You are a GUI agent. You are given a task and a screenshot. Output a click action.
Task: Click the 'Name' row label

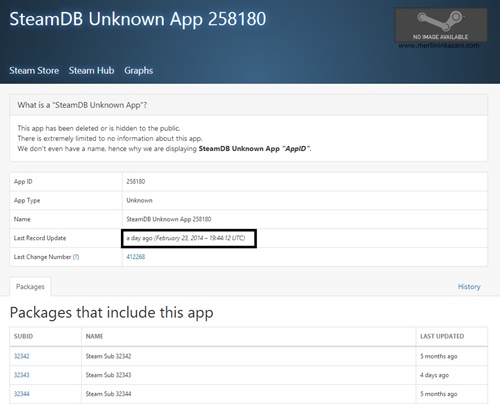point(22,219)
